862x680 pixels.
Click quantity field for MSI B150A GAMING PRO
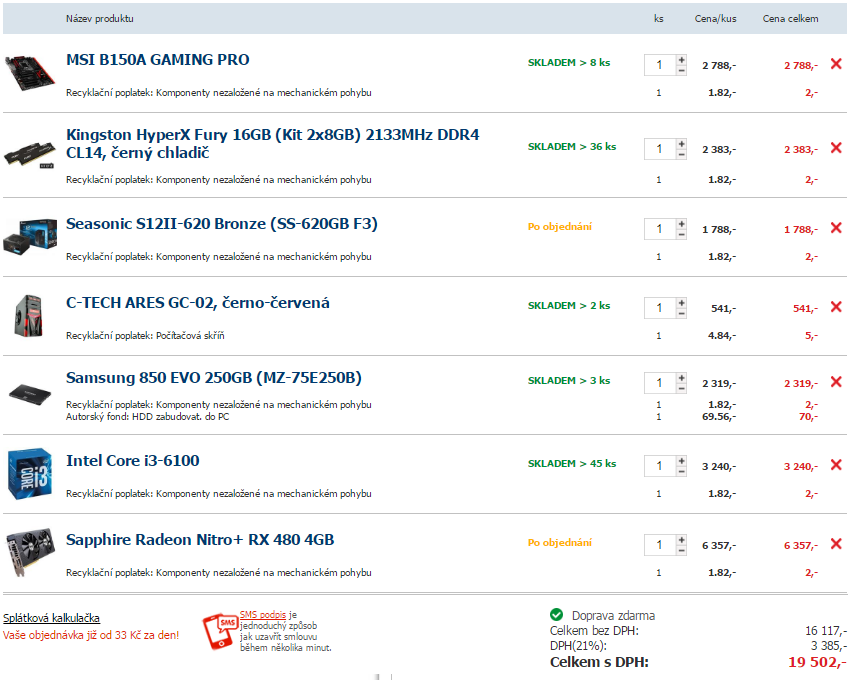tap(660, 65)
